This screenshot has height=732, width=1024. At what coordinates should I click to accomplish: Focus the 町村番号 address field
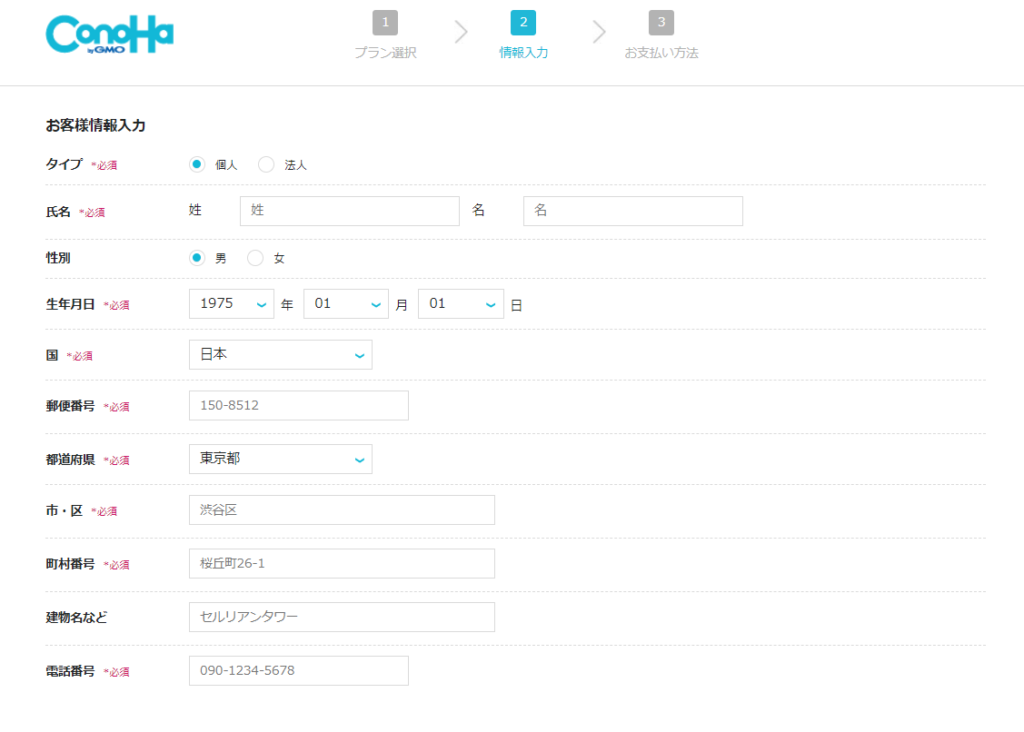pos(341,563)
